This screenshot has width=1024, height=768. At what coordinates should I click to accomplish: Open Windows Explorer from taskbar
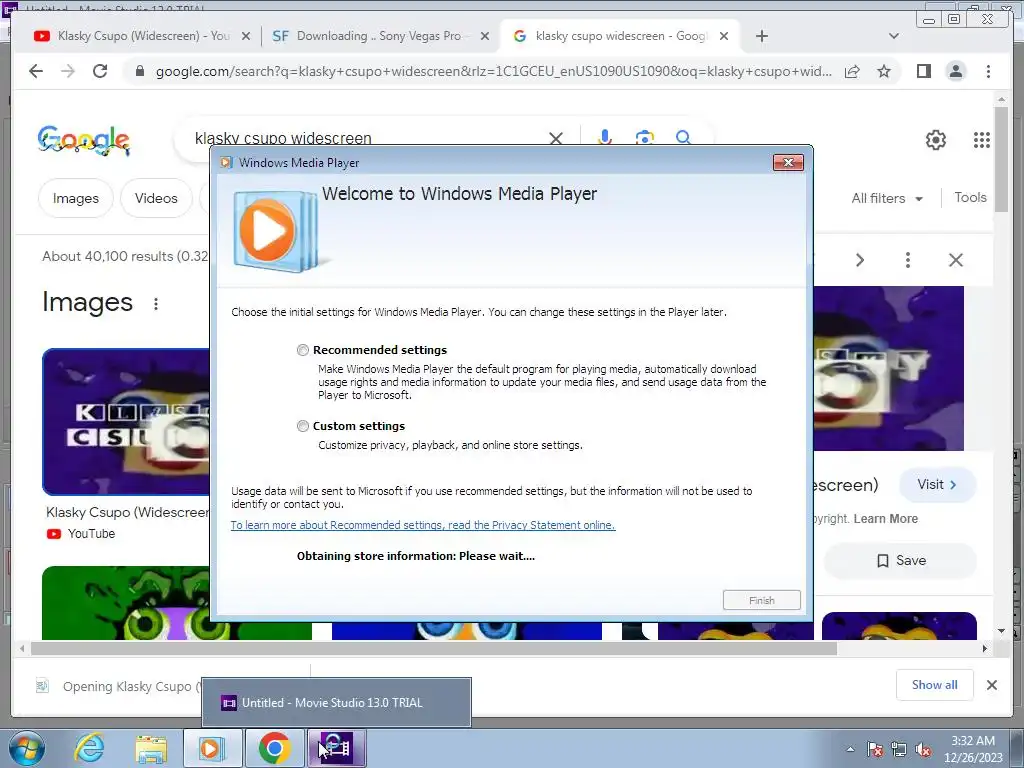[x=151, y=748]
